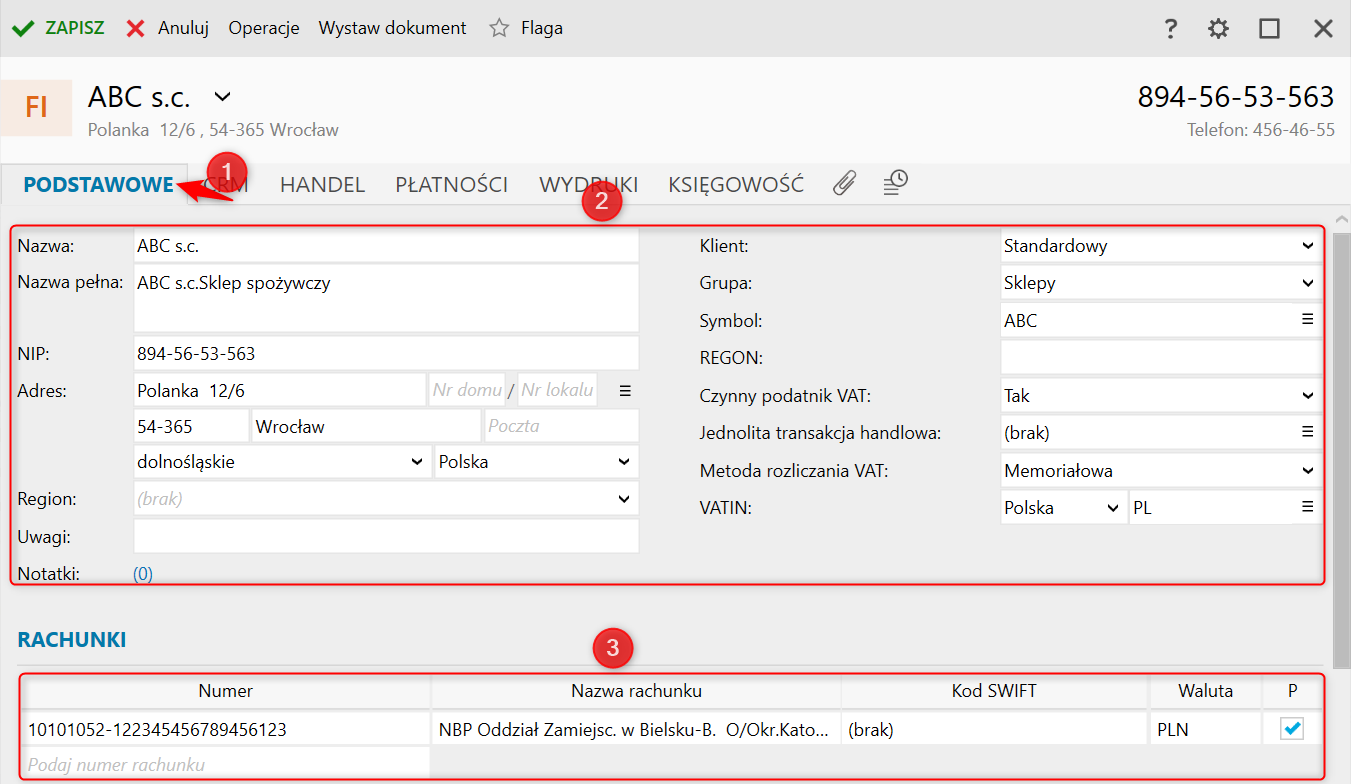Click the ZAPISZ save button
Screen dimensions: 1351x784
click(x=58, y=28)
